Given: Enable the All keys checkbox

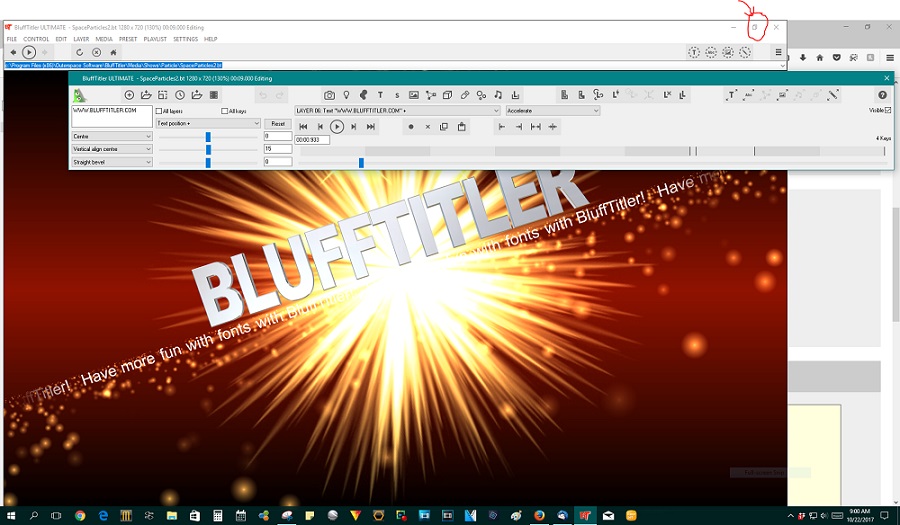Looking at the screenshot, I should (x=225, y=111).
